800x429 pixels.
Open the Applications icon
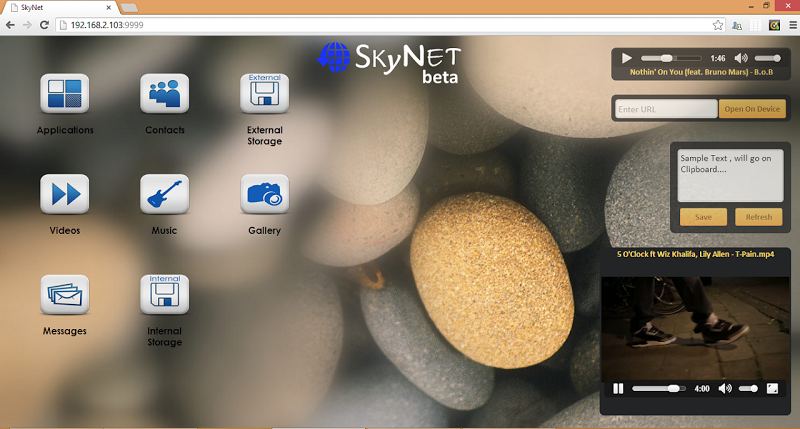coord(64,93)
